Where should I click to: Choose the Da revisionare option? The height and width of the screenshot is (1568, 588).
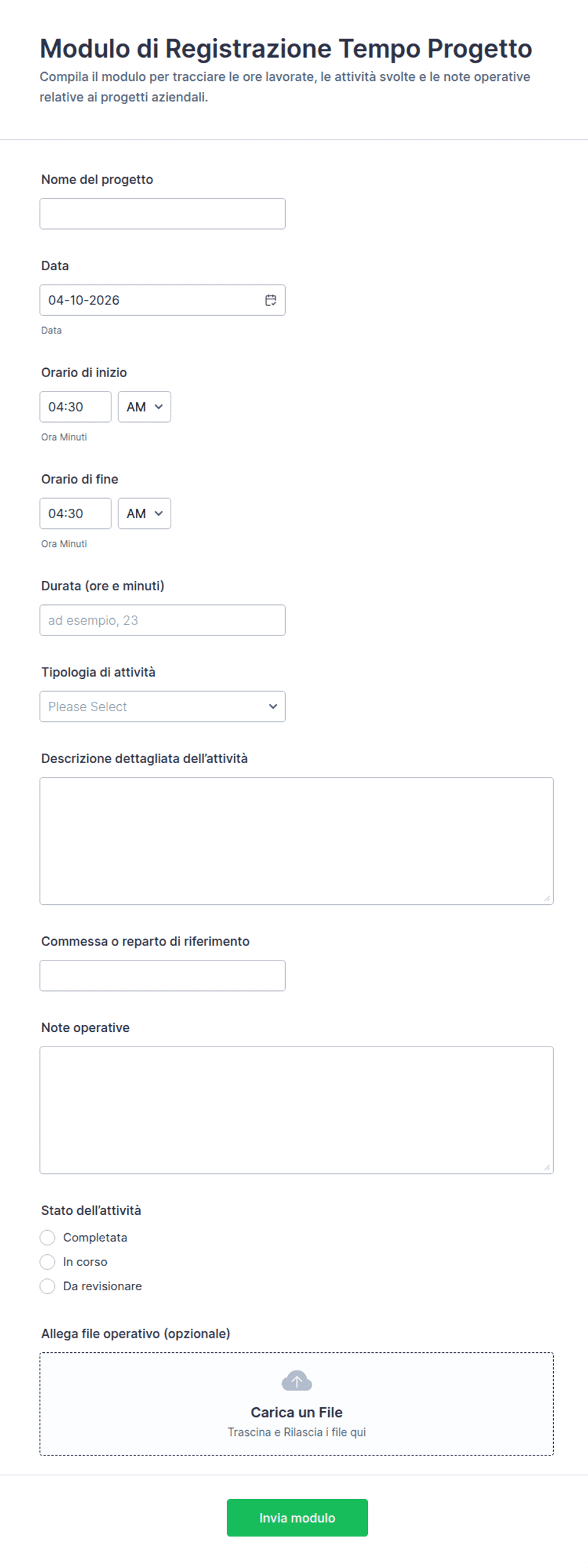(x=47, y=1286)
